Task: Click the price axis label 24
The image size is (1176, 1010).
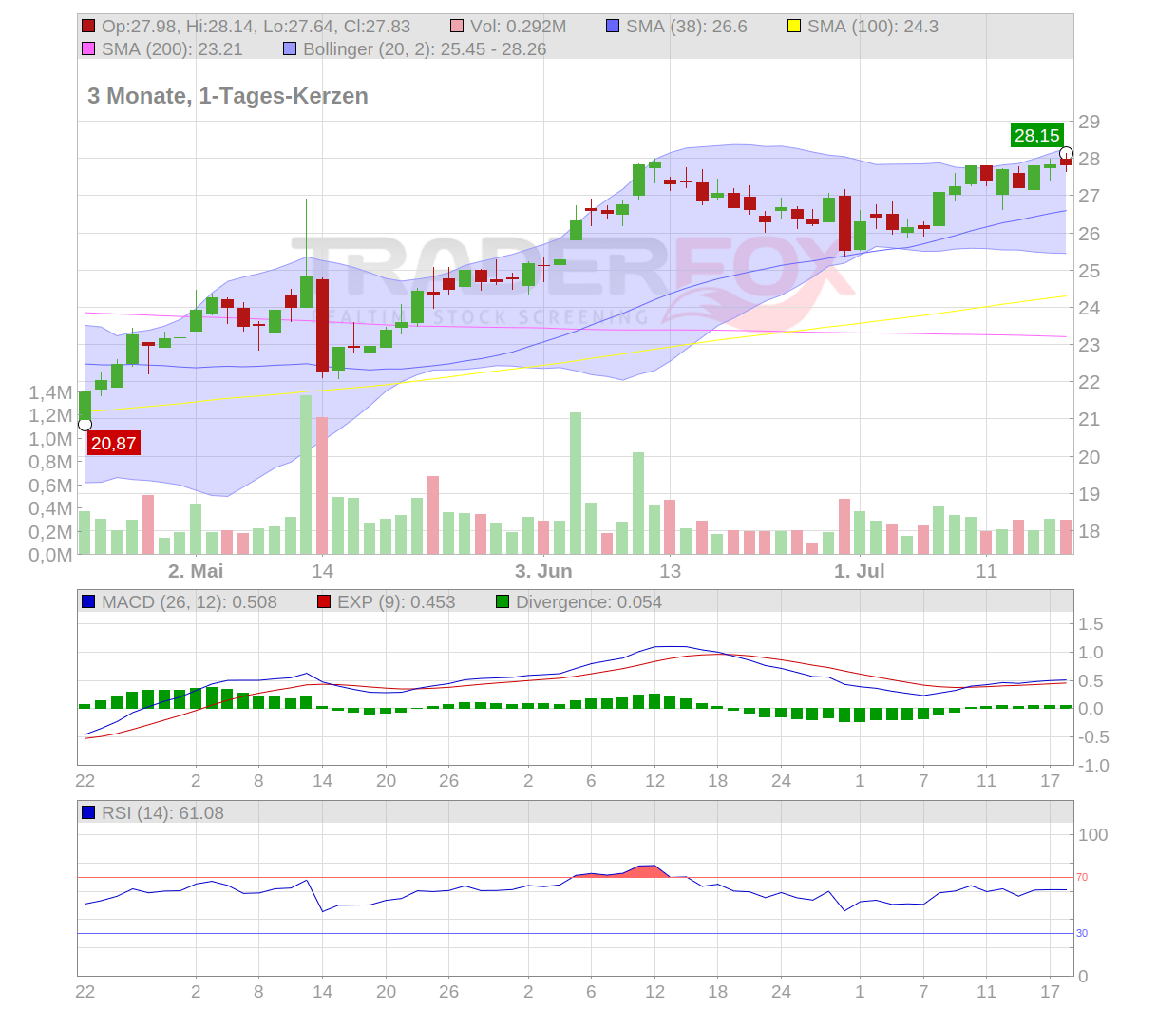Action: 1089,308
